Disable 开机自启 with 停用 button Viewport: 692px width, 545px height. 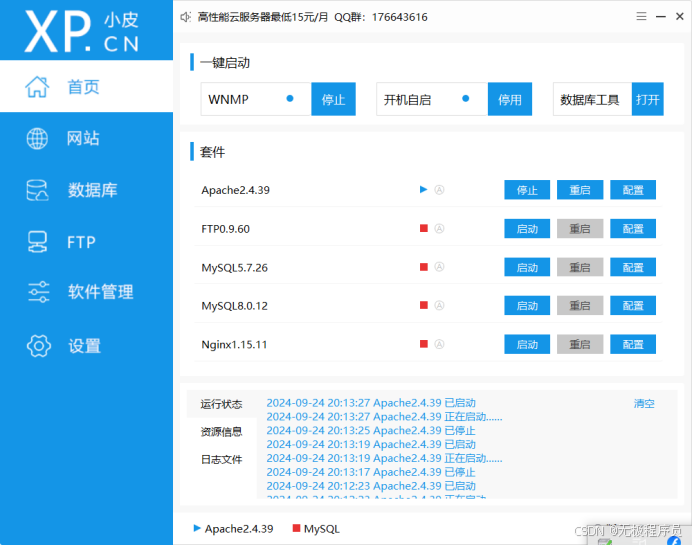pos(510,99)
